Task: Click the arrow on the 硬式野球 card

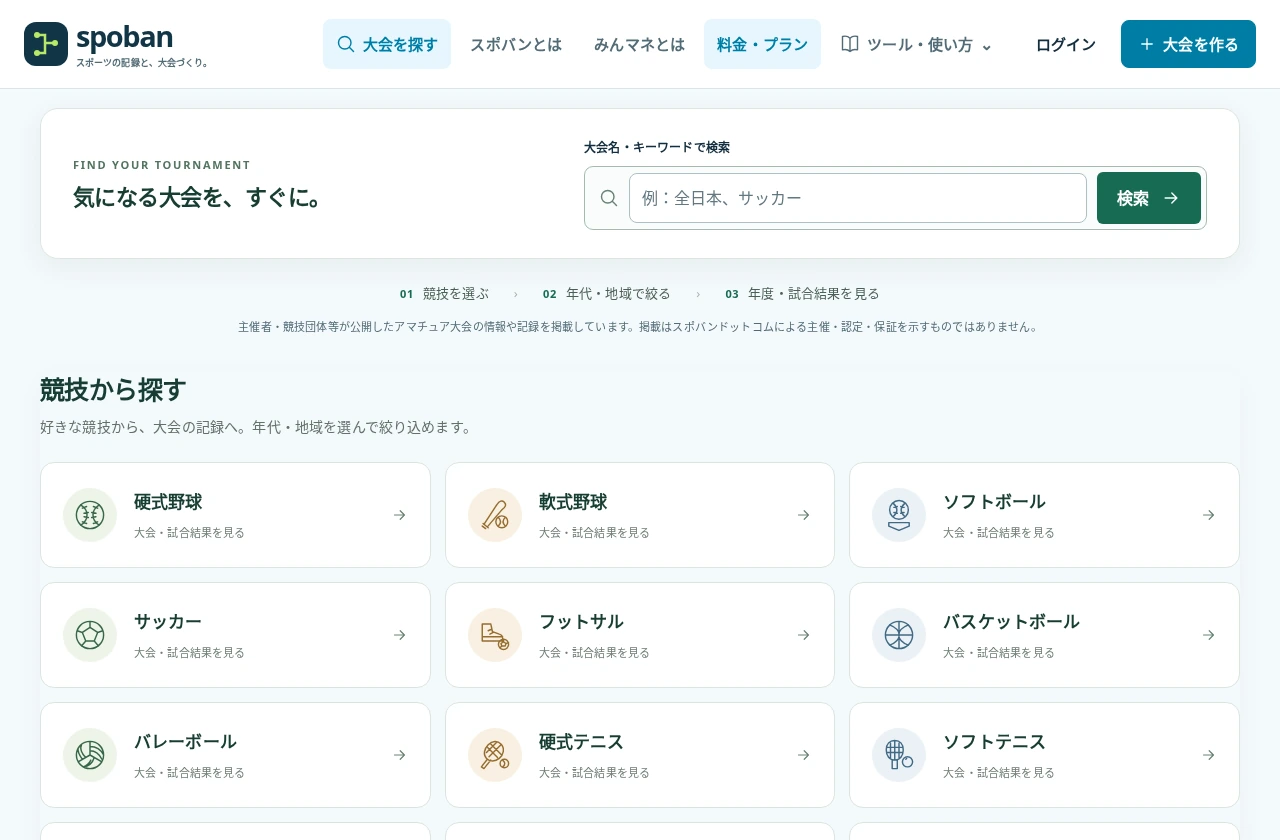Action: click(x=399, y=515)
